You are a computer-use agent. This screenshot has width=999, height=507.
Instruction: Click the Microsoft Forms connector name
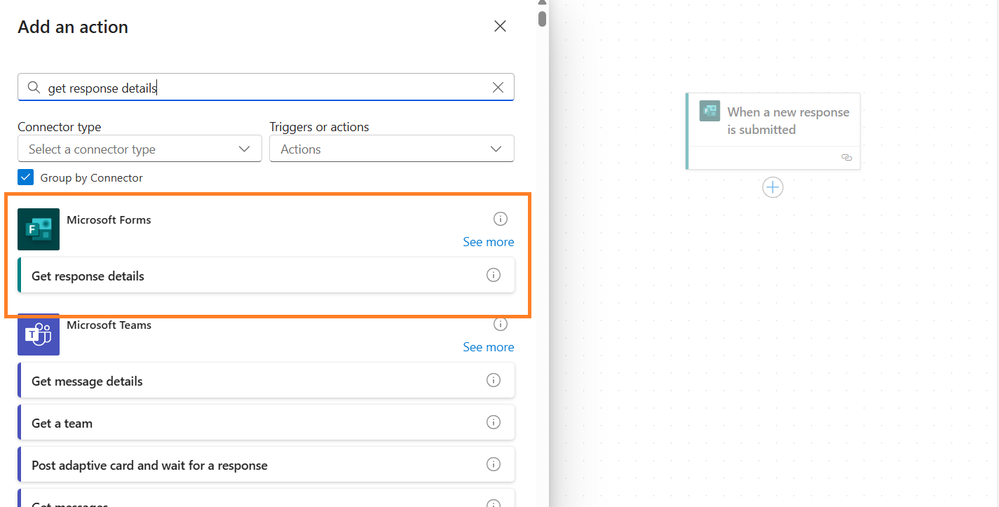point(109,220)
